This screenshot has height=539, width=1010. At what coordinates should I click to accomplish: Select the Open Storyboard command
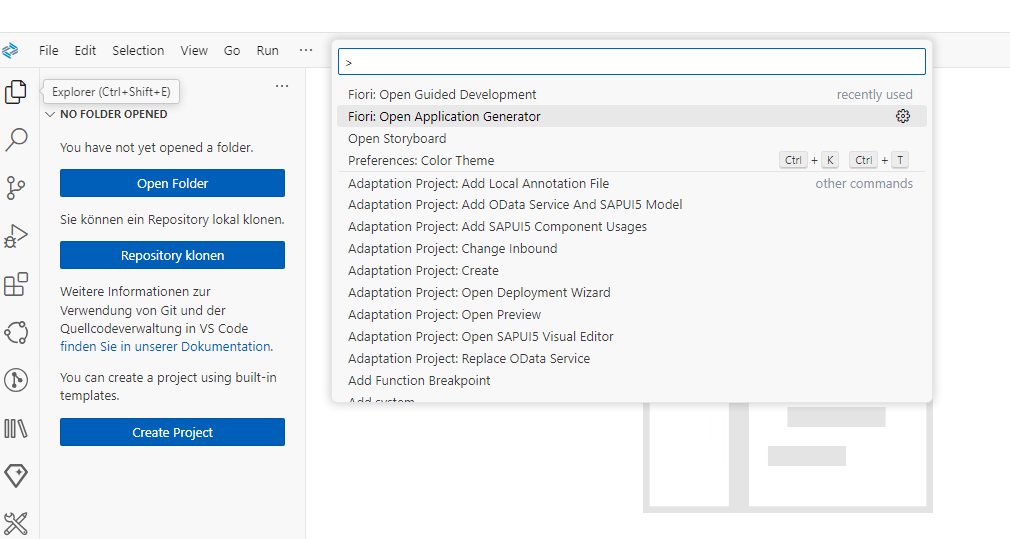pos(632,138)
